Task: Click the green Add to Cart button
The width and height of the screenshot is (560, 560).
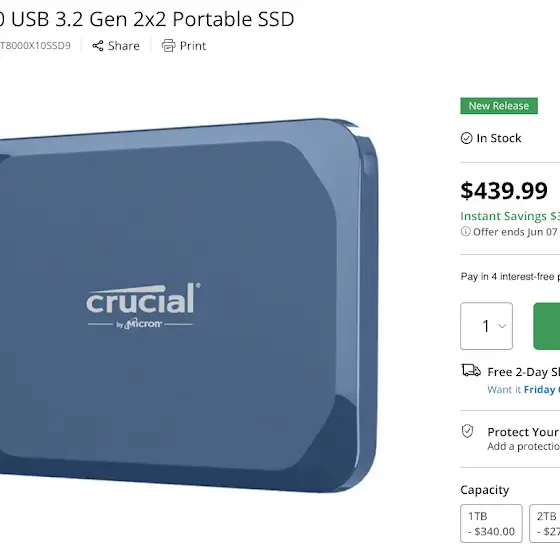Action: [546, 326]
